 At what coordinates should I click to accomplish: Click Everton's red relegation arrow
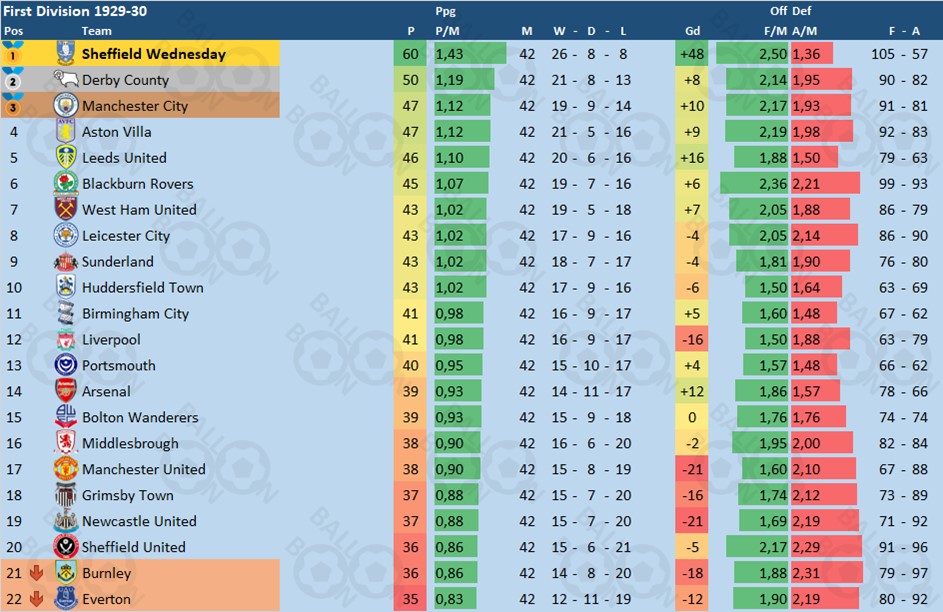[x=36, y=599]
